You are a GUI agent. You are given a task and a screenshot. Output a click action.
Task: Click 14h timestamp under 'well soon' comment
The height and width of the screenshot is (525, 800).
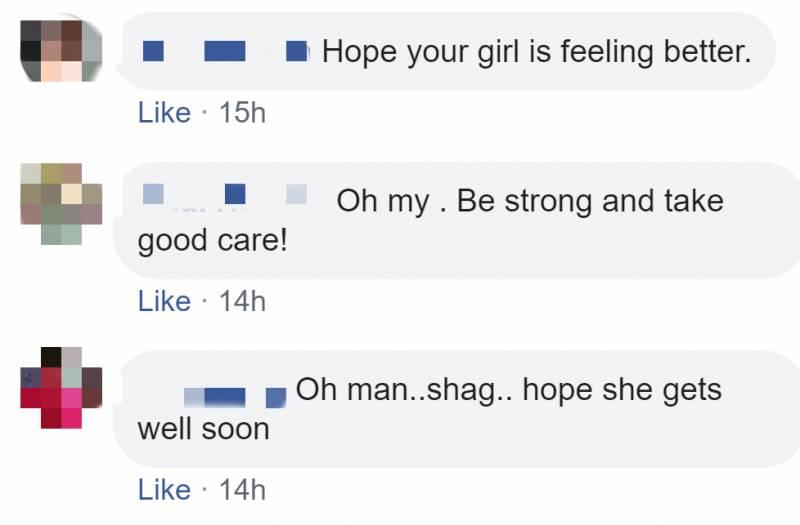[242, 489]
